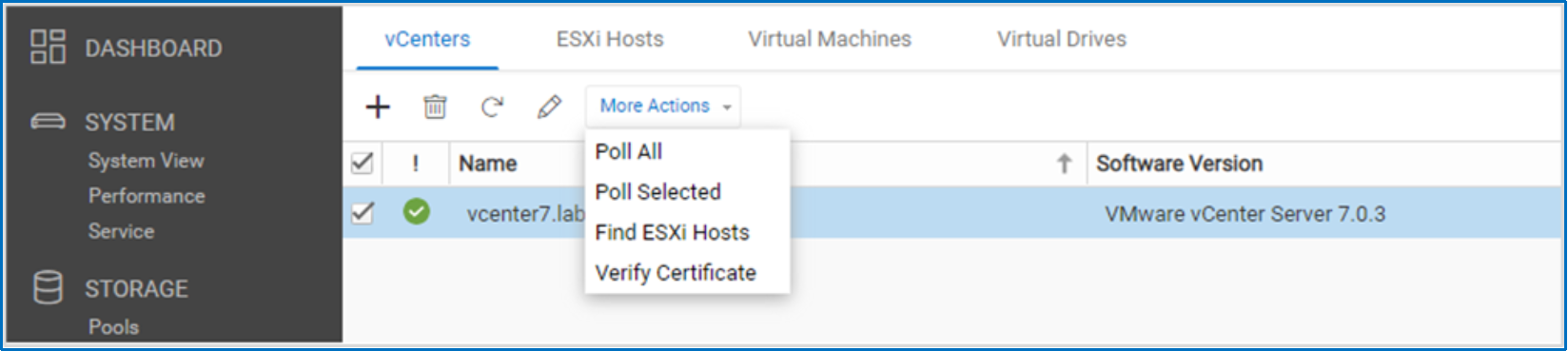Click the Add vCenter plus icon
1568x351 pixels.
click(378, 107)
